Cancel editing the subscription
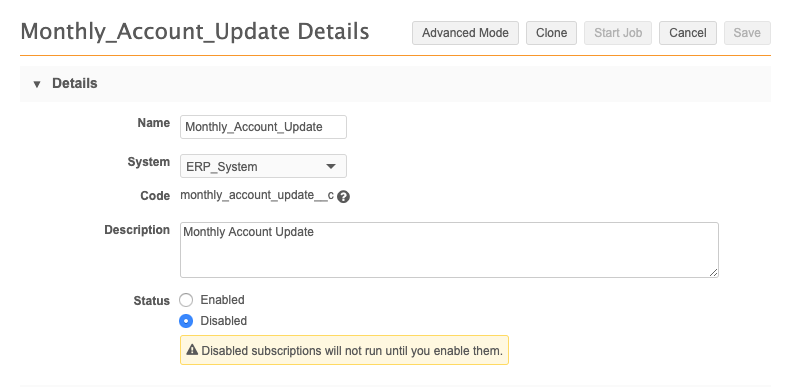788x387 pixels. click(687, 33)
